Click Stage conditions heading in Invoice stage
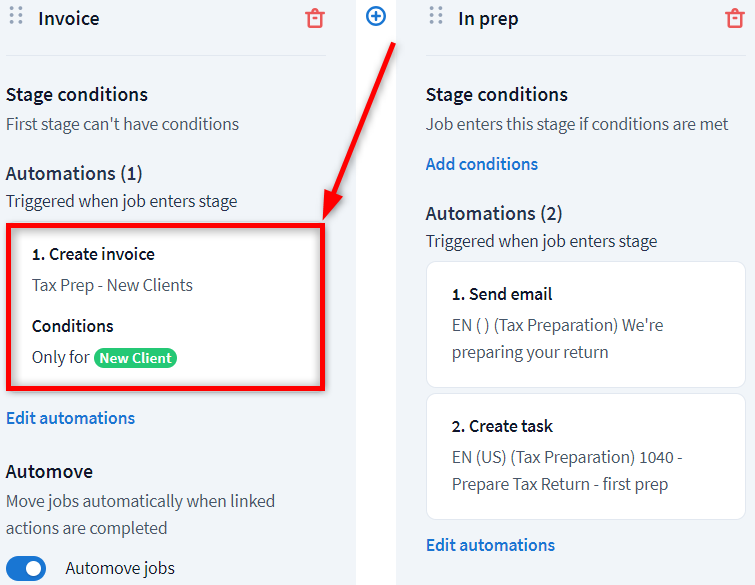Image resolution: width=755 pixels, height=585 pixels. click(x=77, y=95)
